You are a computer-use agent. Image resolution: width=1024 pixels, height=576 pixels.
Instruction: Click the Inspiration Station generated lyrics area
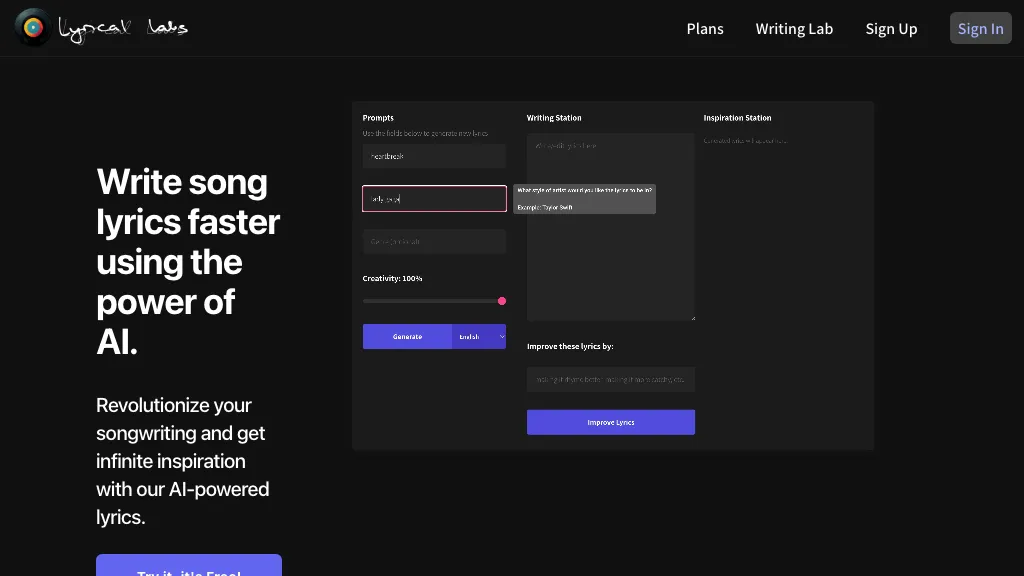coord(786,250)
